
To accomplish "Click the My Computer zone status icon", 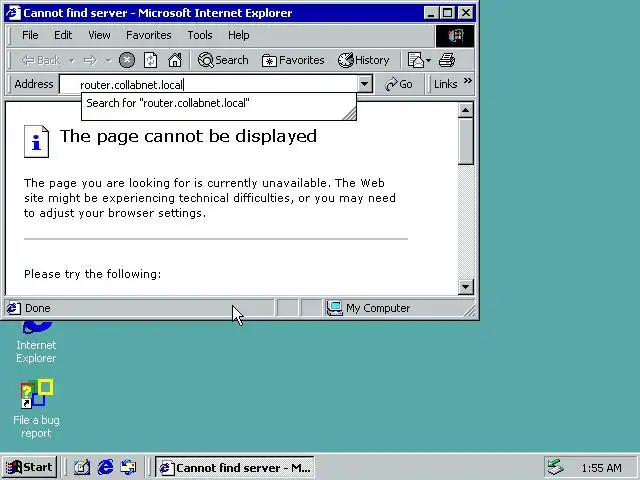I will 334,308.
